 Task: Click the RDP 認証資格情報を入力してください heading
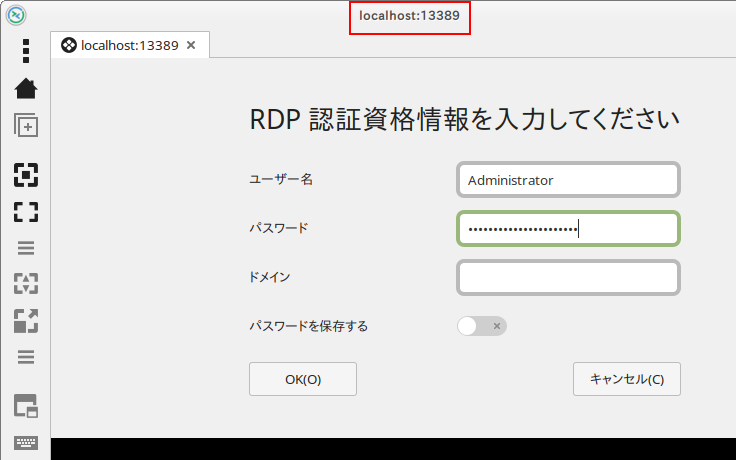point(464,119)
